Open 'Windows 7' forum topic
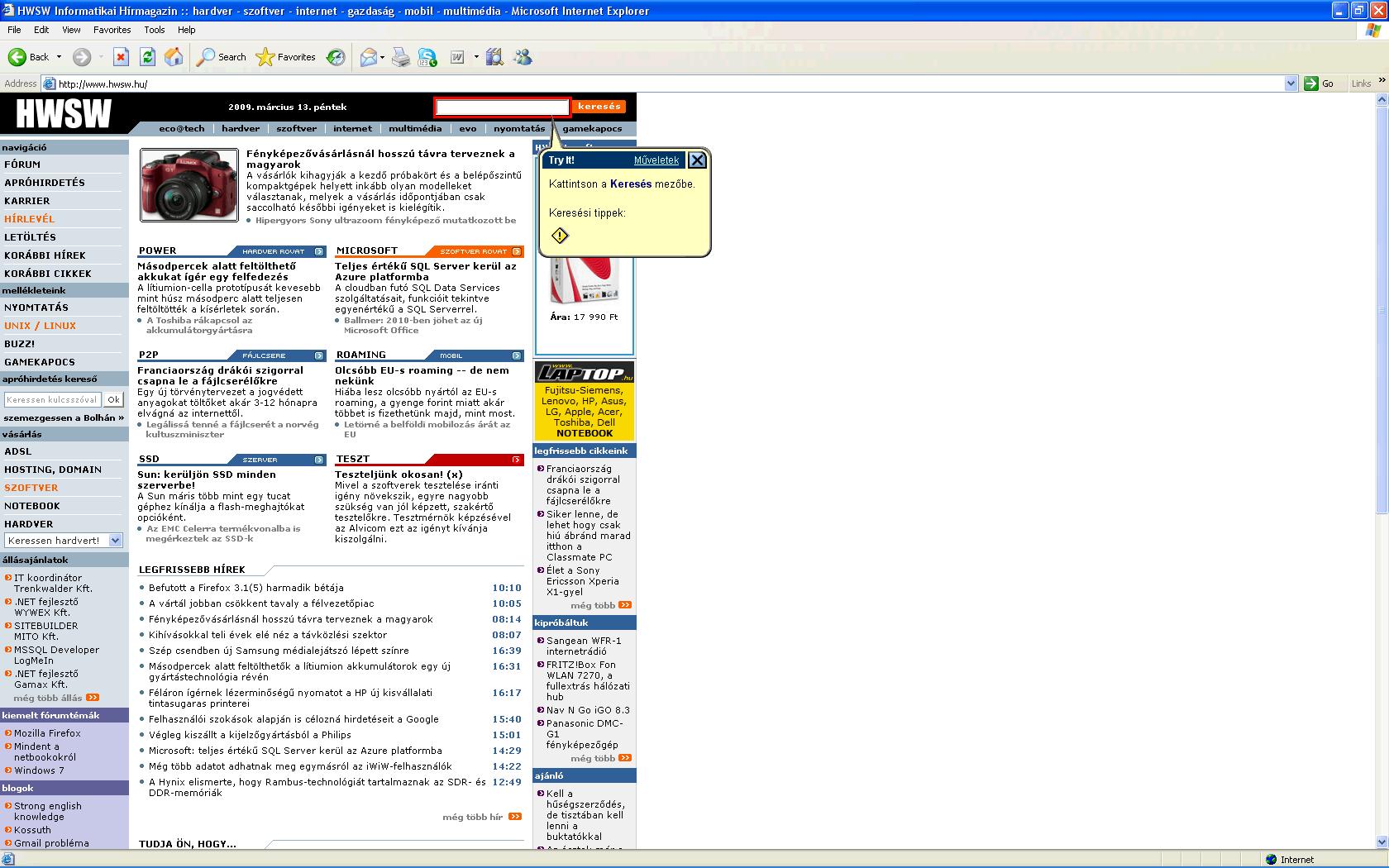Viewport: 1389px width, 868px height. [x=39, y=770]
